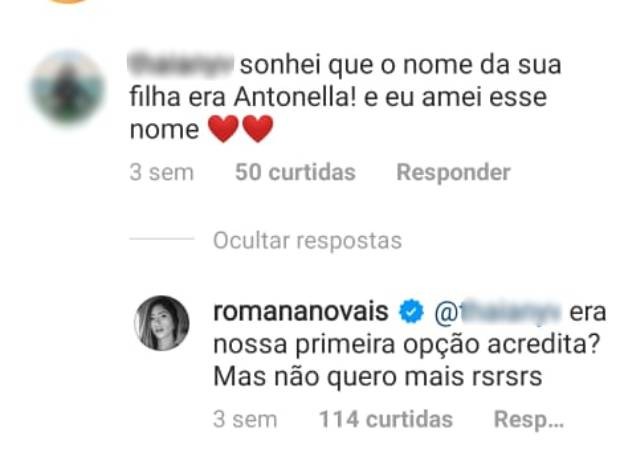Open the romananovais username link
Viewport: 620px width, 450px height.
point(303,312)
